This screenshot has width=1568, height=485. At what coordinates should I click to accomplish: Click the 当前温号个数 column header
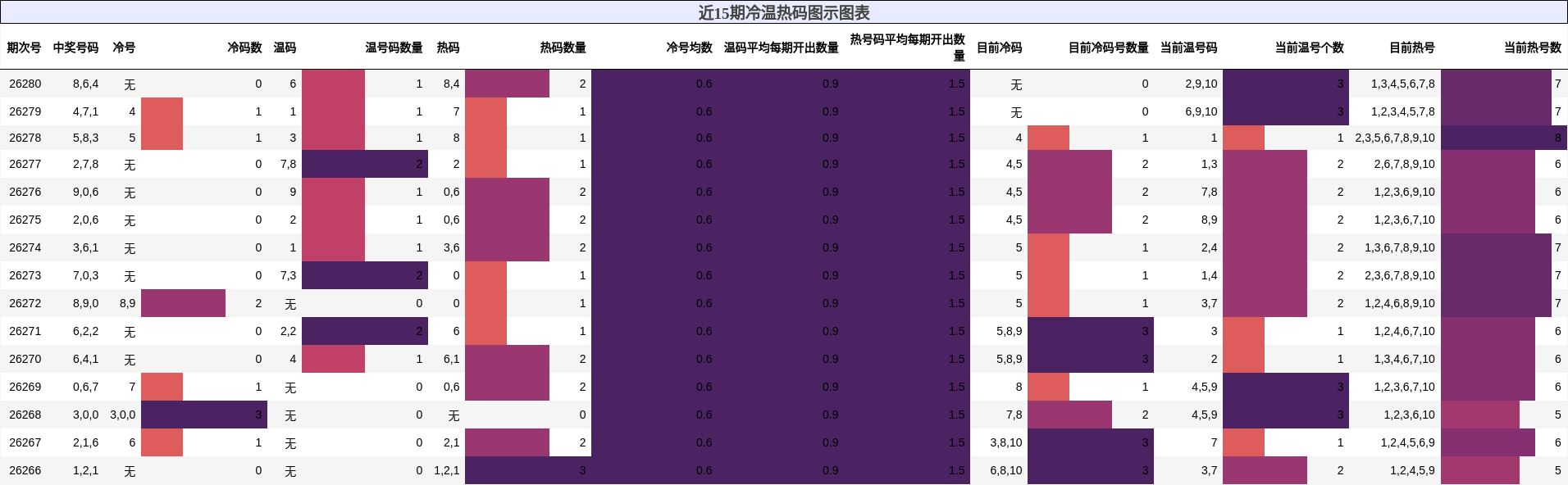(1309, 48)
